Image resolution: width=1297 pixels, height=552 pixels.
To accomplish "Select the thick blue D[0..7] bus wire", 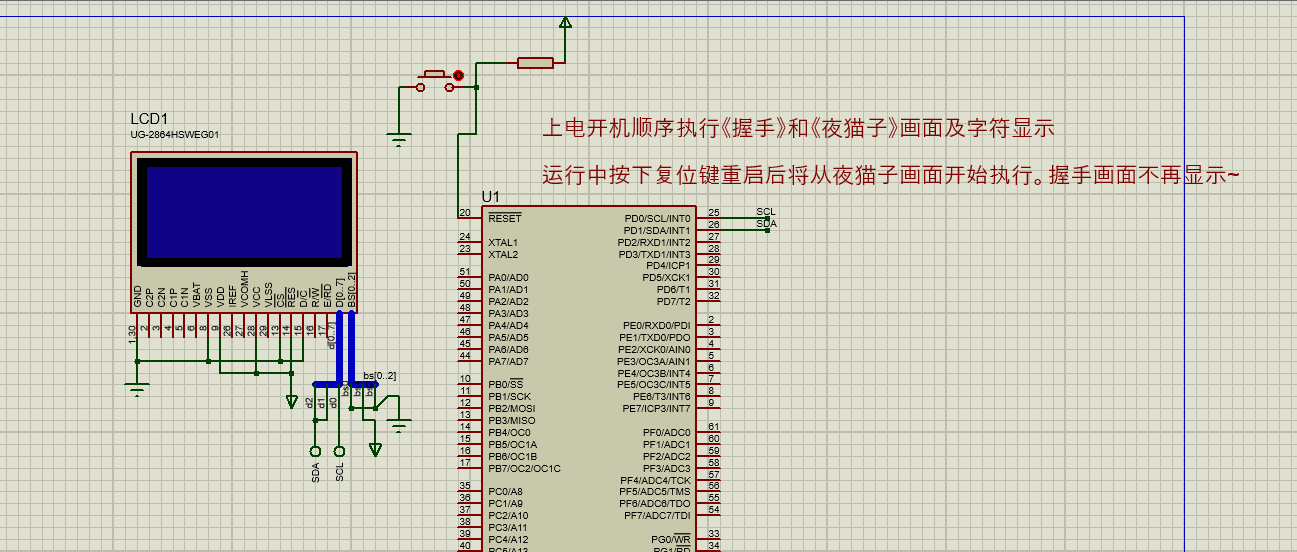I will [x=339, y=347].
